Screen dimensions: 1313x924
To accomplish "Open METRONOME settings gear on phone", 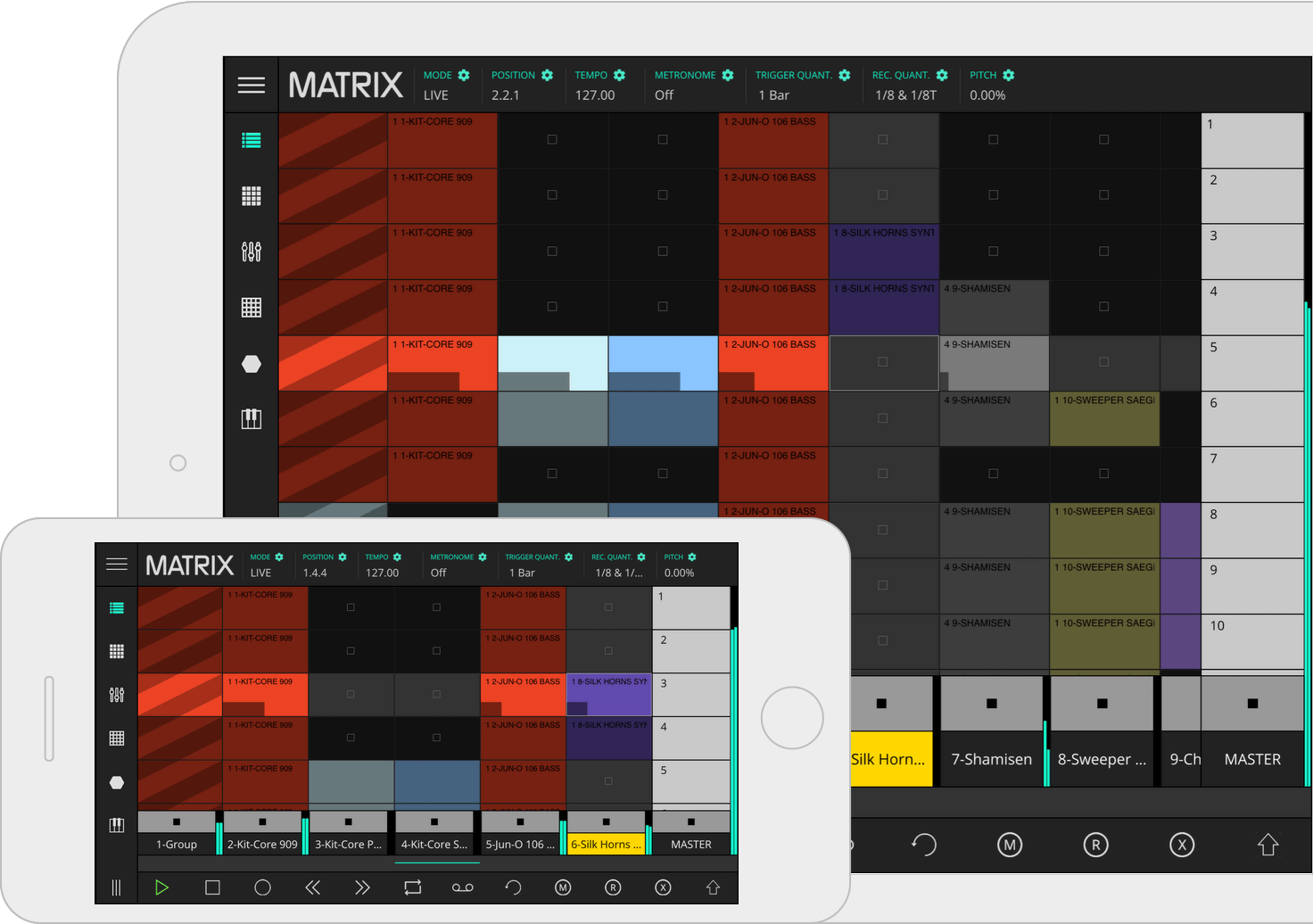I will [x=483, y=557].
